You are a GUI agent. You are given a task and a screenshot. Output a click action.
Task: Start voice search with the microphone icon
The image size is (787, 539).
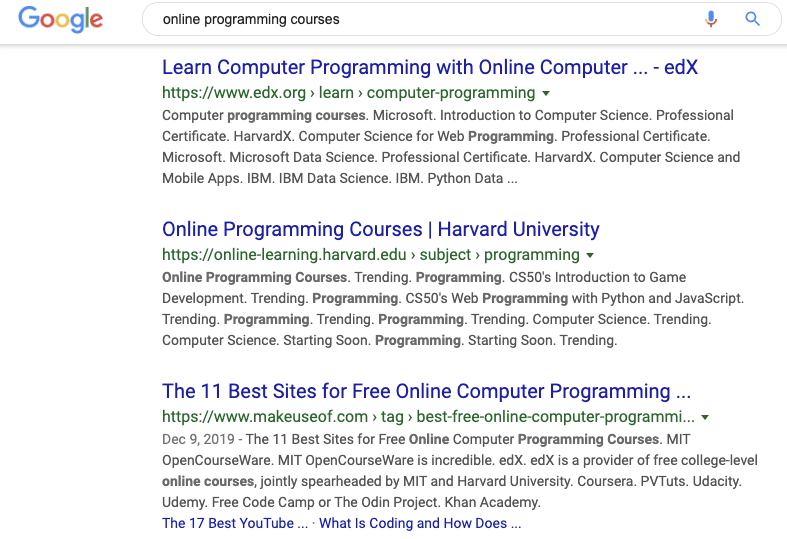click(x=711, y=19)
